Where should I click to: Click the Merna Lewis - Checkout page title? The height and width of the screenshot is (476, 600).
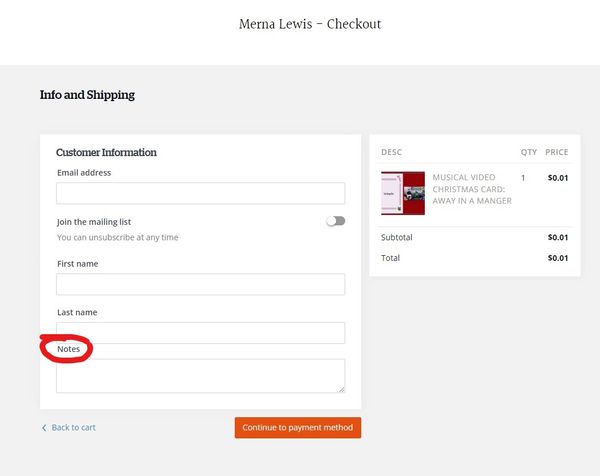click(310, 24)
